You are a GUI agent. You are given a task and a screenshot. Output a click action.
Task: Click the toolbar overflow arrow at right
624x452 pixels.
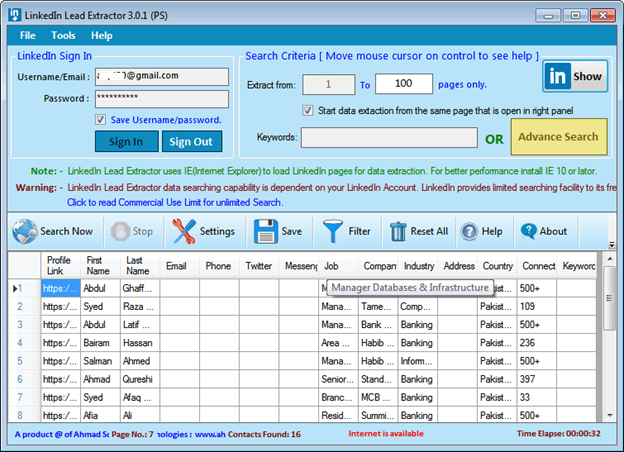click(612, 245)
